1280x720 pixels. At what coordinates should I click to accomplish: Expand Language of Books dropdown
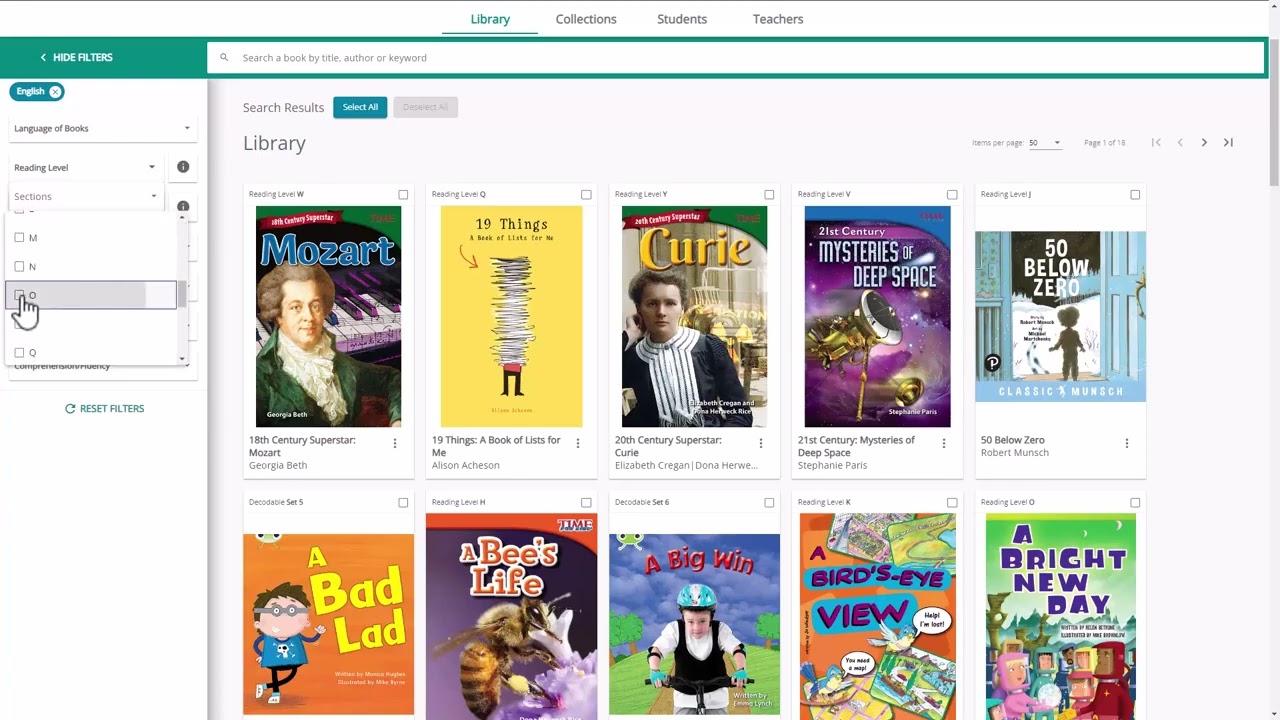pyautogui.click(x=102, y=128)
